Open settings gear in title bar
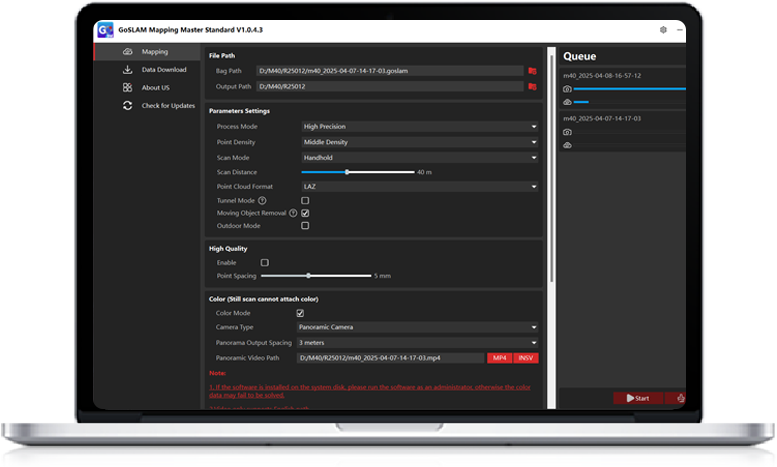The width and height of the screenshot is (777, 467). [x=663, y=30]
